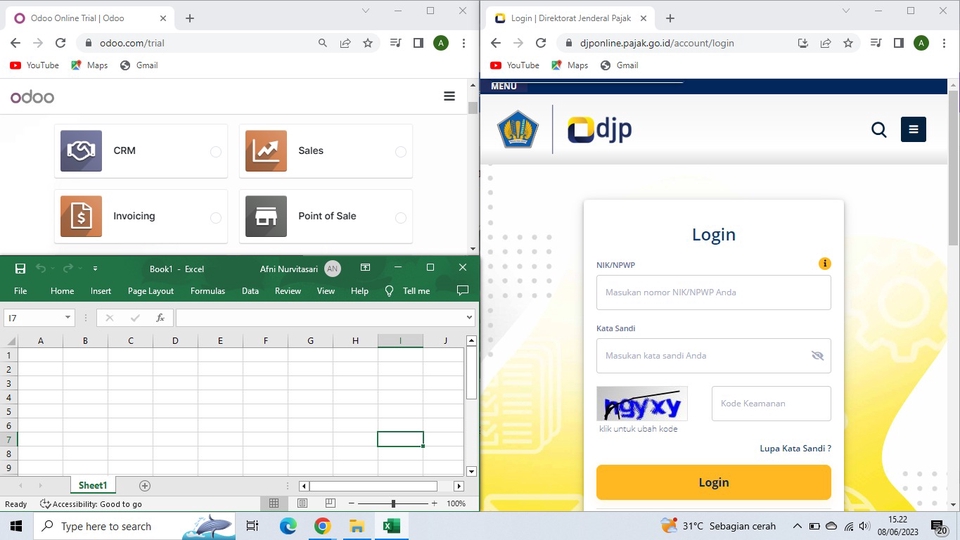
Task: Click NIK/NPWP info icon
Action: pyautogui.click(x=825, y=264)
